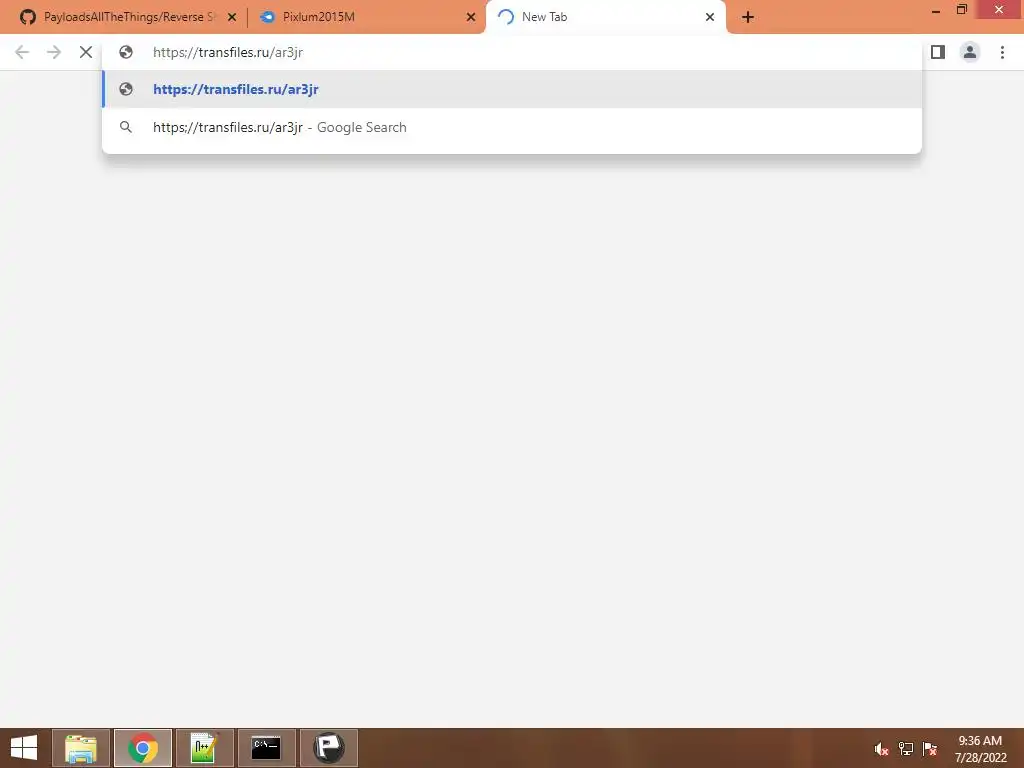Open Notepad++ from the taskbar
1024x768 pixels.
click(204, 748)
